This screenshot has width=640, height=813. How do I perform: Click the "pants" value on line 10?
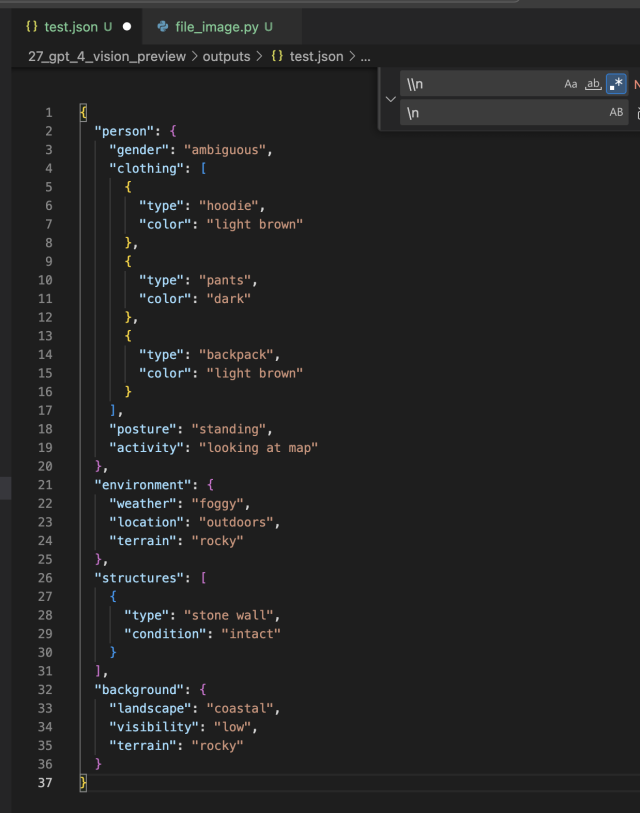click(225, 281)
